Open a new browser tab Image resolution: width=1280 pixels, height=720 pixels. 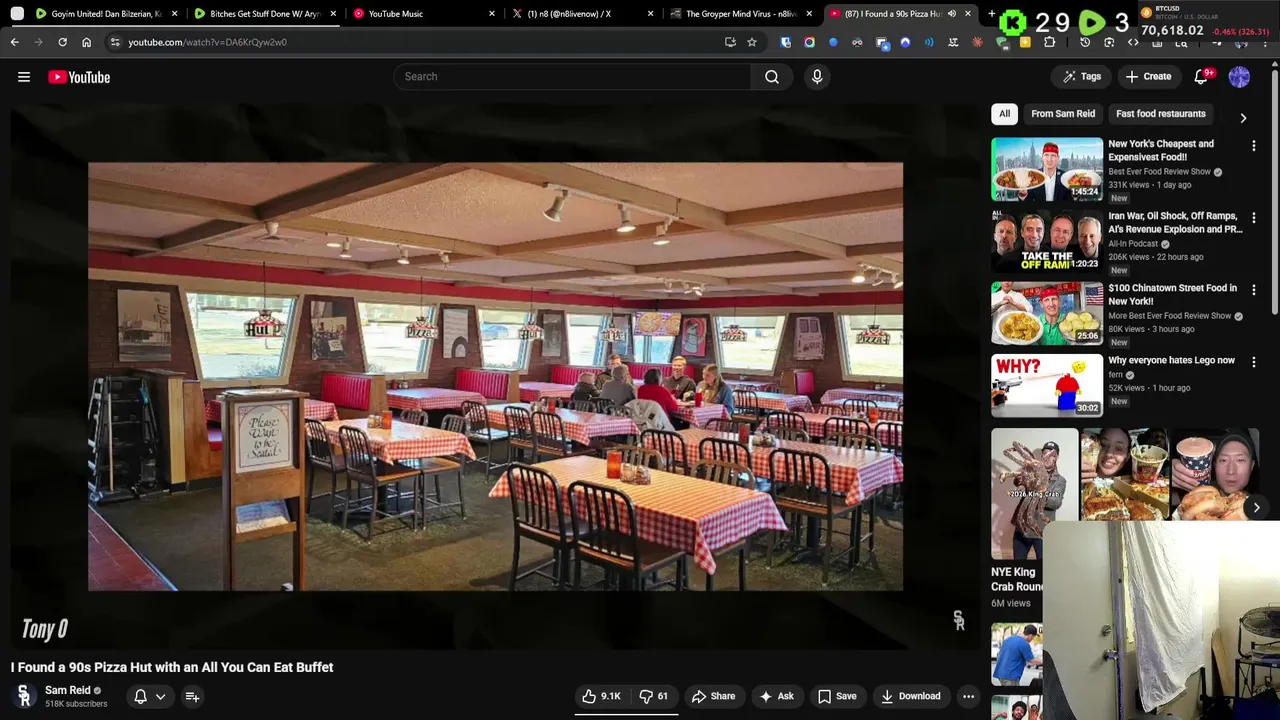(992, 14)
